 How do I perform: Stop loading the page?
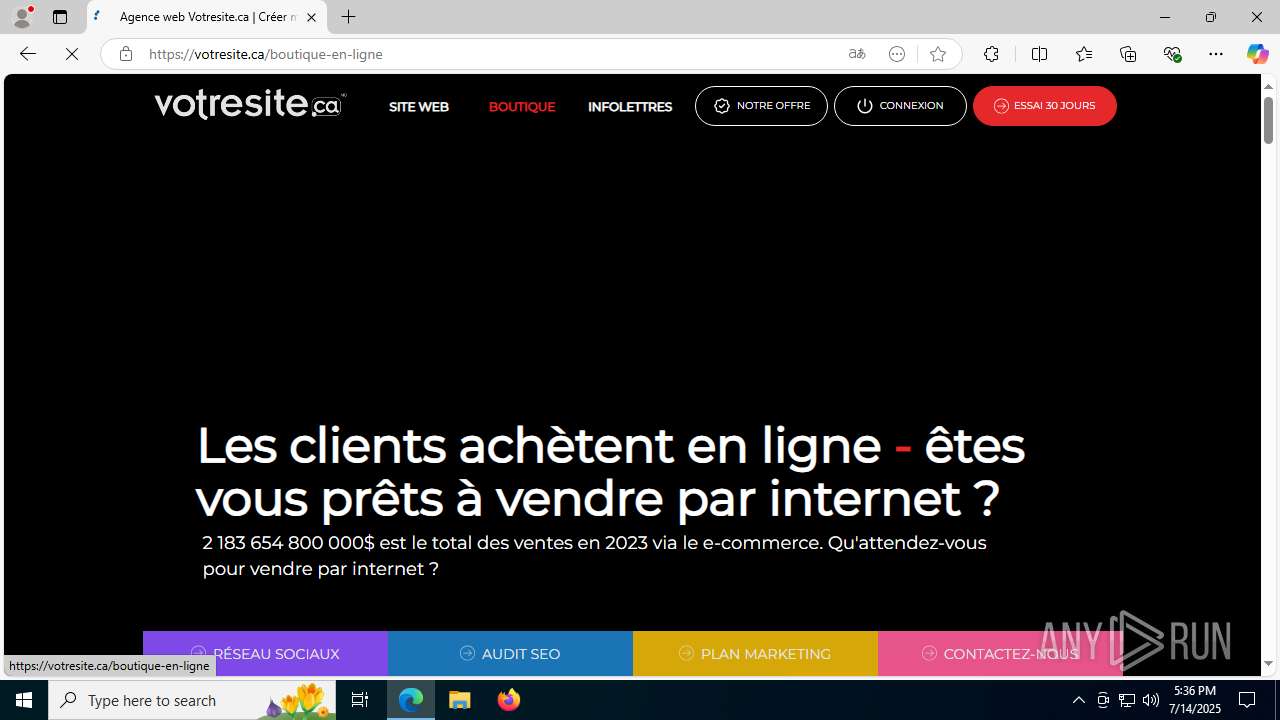point(72,54)
